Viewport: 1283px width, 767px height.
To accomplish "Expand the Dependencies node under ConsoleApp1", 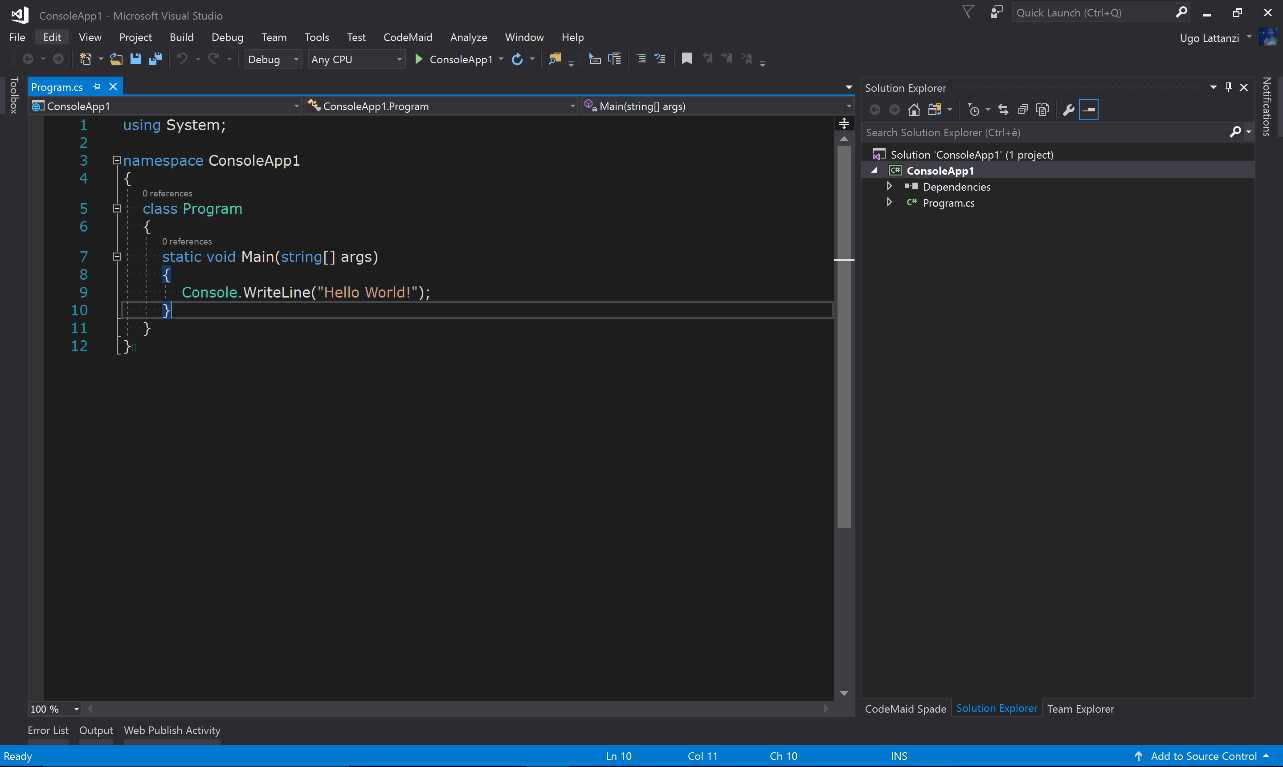I will (889, 186).
